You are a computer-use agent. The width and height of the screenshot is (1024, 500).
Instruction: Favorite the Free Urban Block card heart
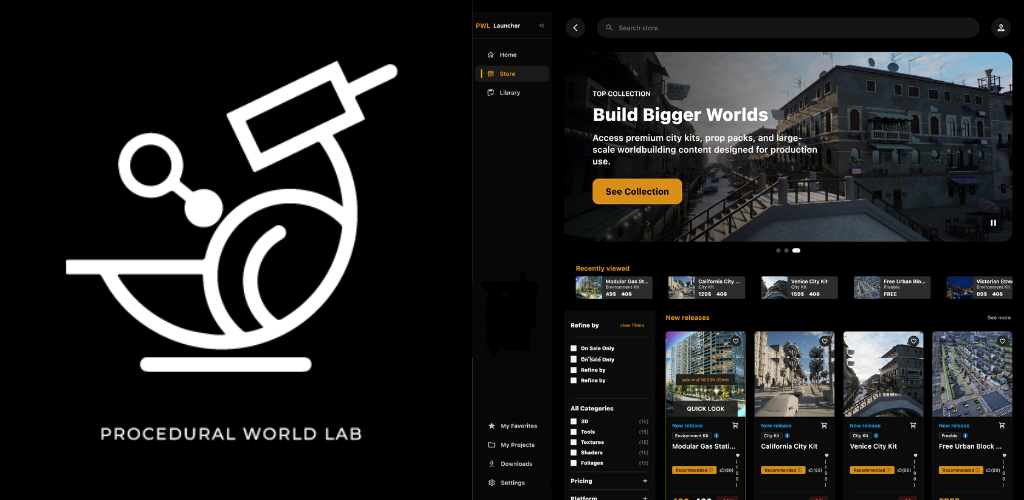point(1002,341)
